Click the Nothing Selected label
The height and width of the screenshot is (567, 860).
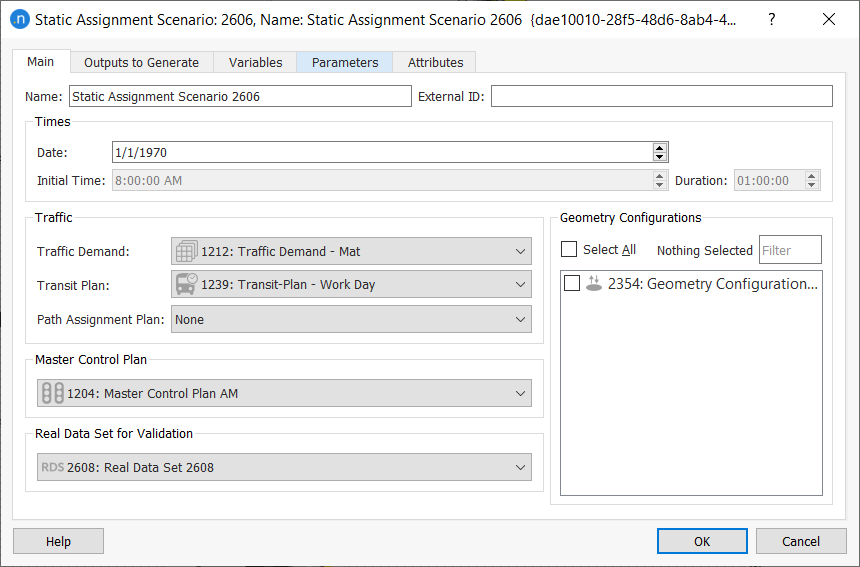[705, 251]
